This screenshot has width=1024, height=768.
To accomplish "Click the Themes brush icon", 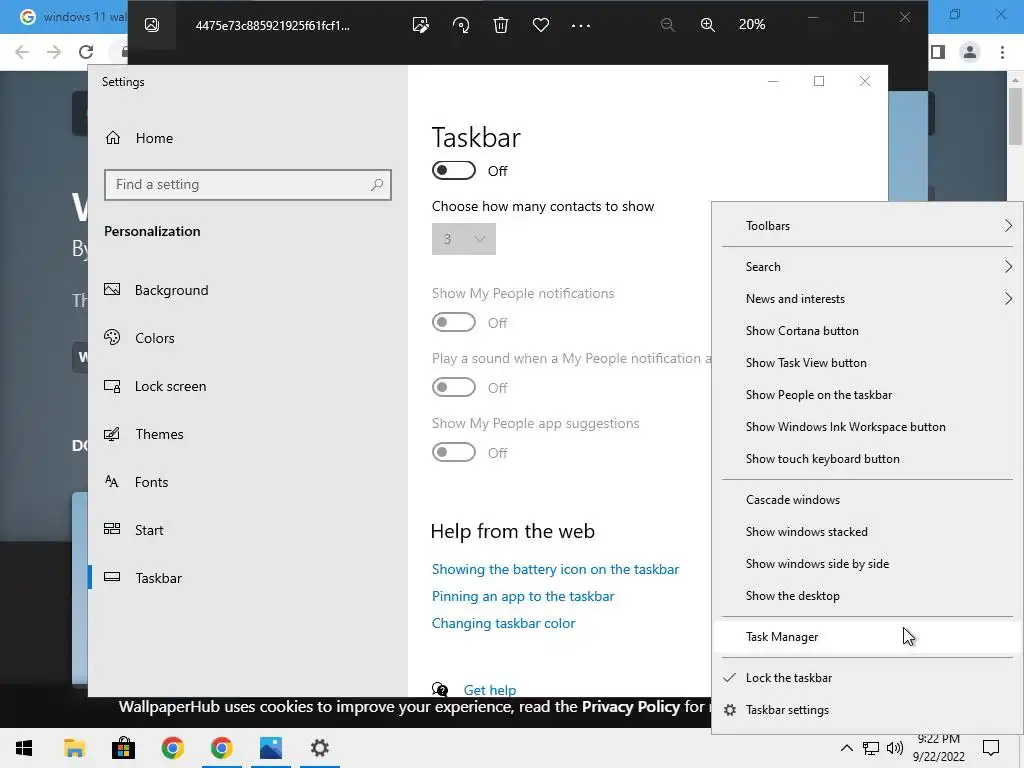I will click(x=112, y=434).
